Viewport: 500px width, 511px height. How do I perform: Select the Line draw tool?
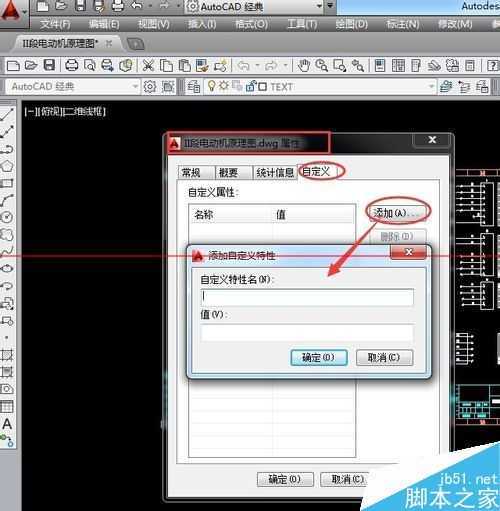(7, 115)
